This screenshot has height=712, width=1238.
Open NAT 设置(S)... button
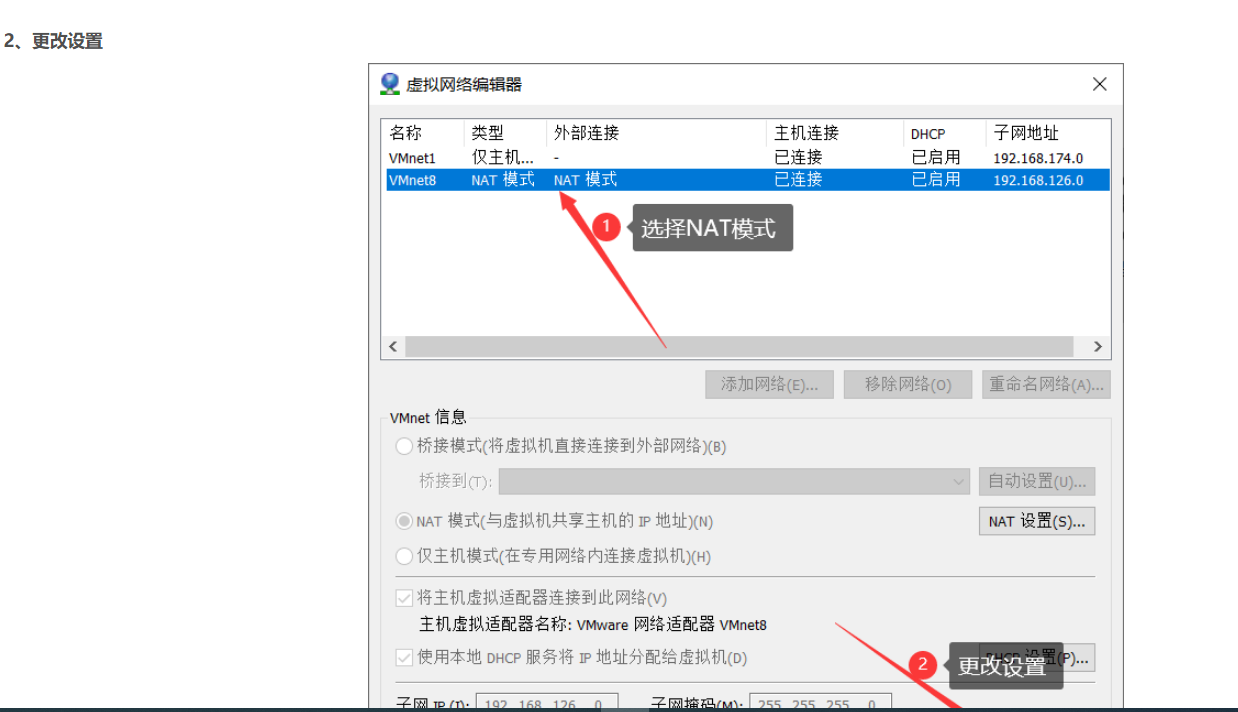pos(1037,521)
